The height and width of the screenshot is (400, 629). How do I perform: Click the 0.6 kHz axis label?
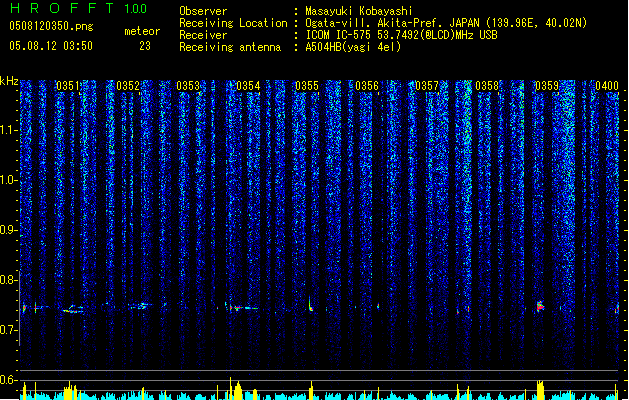pyautogui.click(x=9, y=380)
